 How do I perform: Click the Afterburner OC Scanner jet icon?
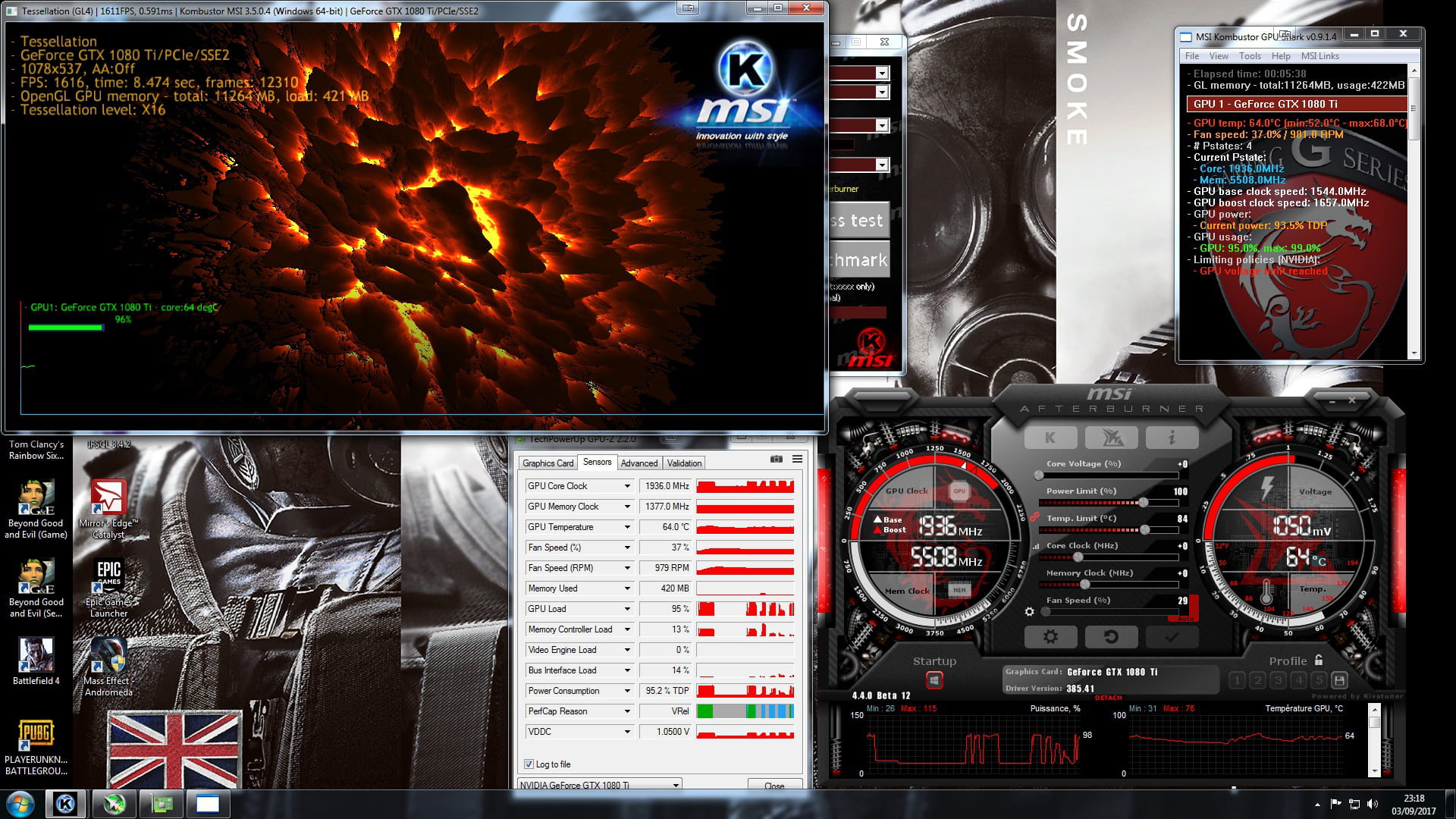(1111, 438)
